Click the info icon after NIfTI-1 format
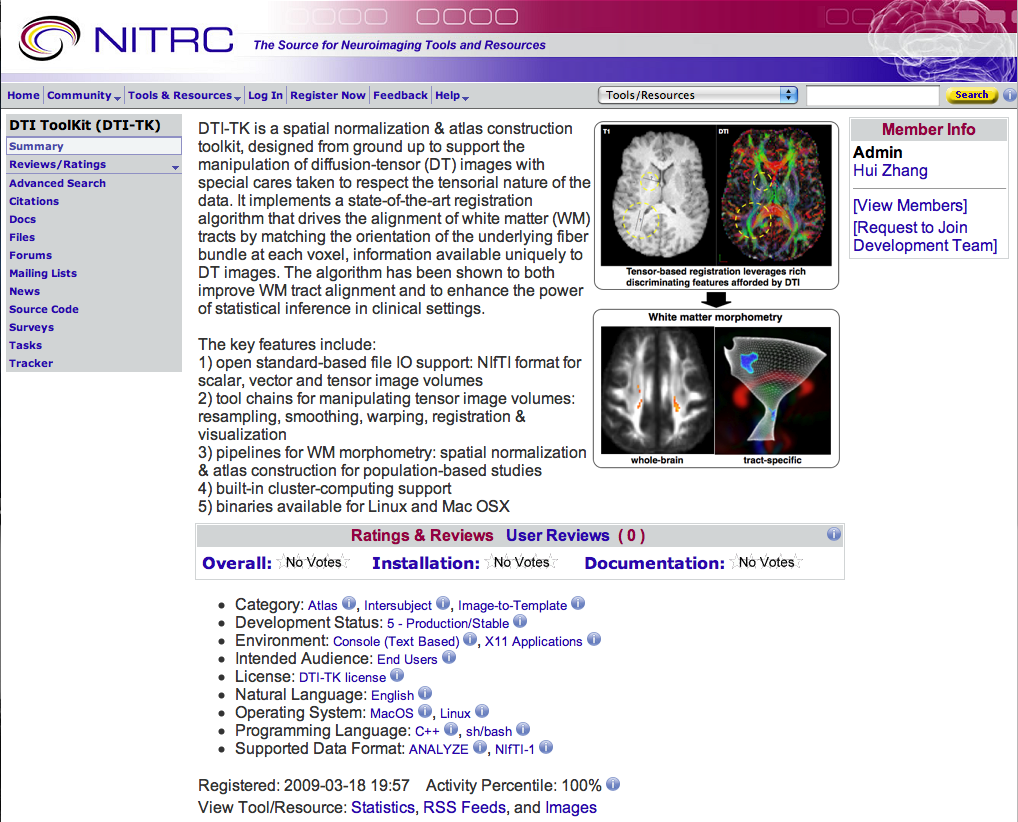Viewport: 1018px width, 822px height. click(546, 748)
